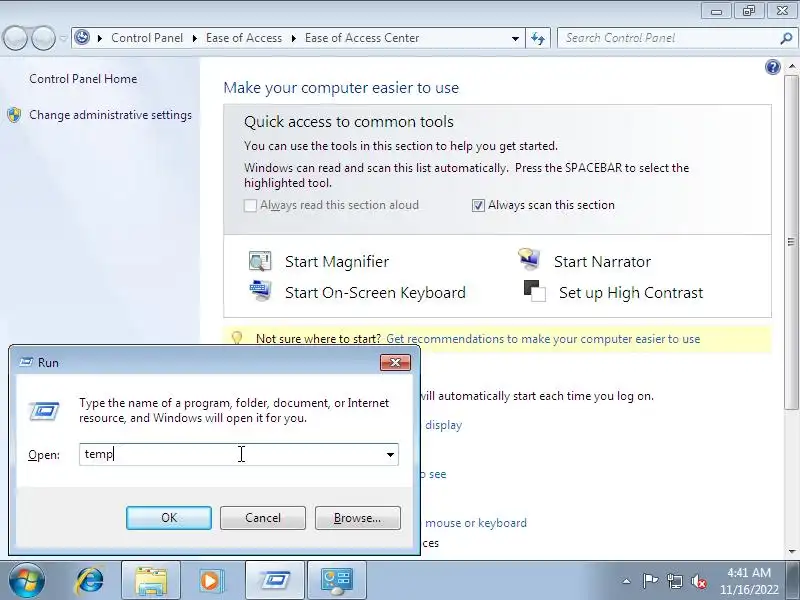Click the search magnifier in Control Panel search
Image resolution: width=800 pixels, height=600 pixels.
[786, 38]
